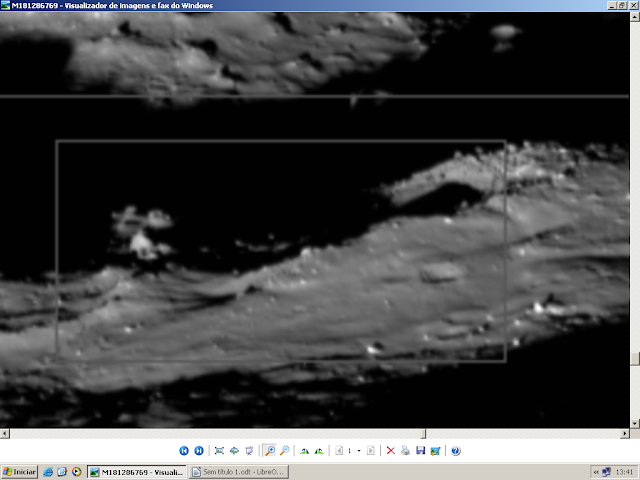Minimize the image viewer window
Viewport: 640px width, 480px height.
(612, 5)
